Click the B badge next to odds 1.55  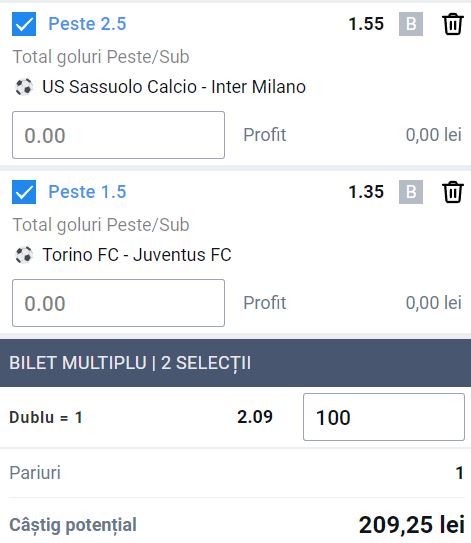point(411,24)
